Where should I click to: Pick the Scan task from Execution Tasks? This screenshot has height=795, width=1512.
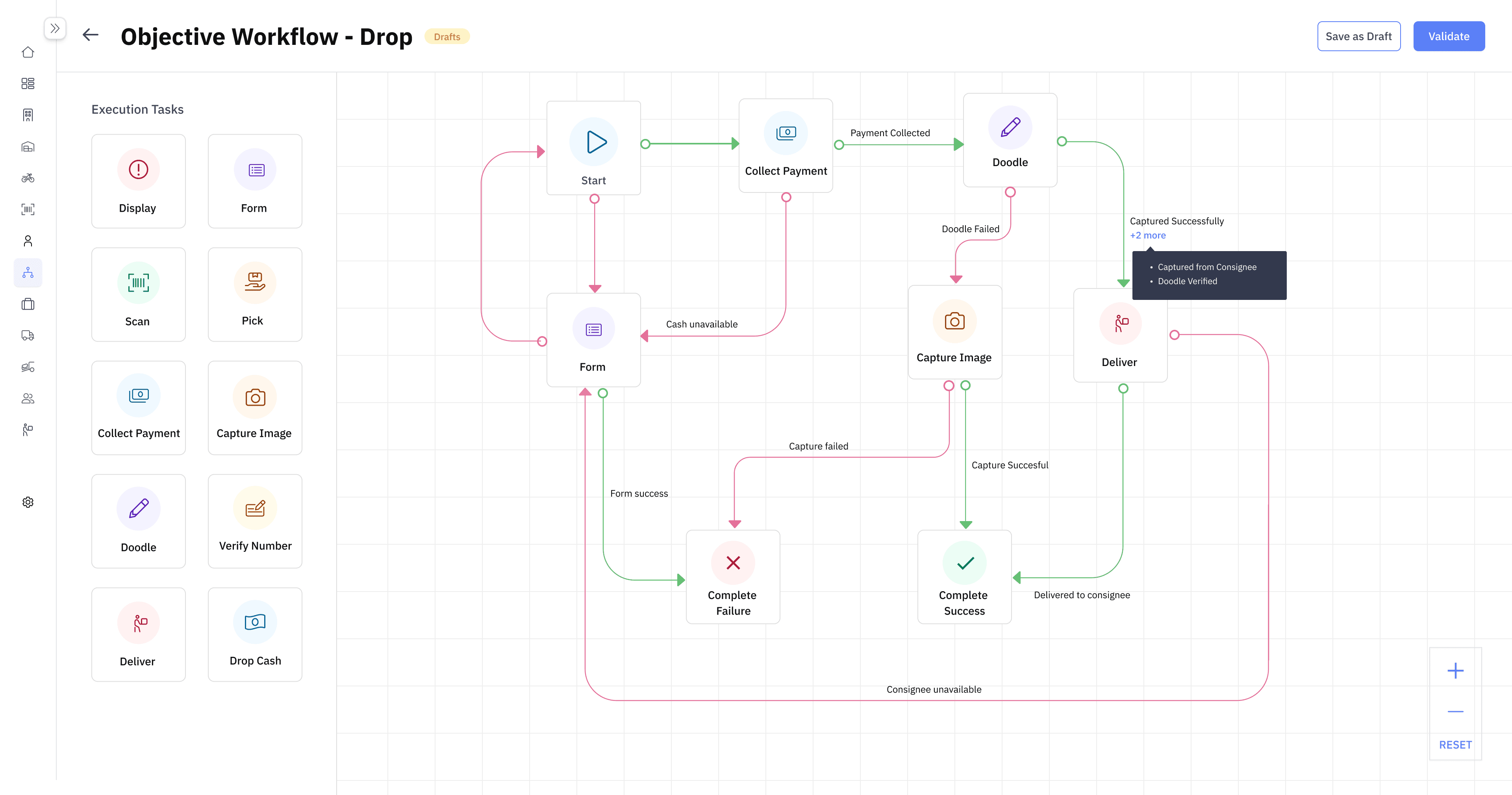(x=138, y=294)
